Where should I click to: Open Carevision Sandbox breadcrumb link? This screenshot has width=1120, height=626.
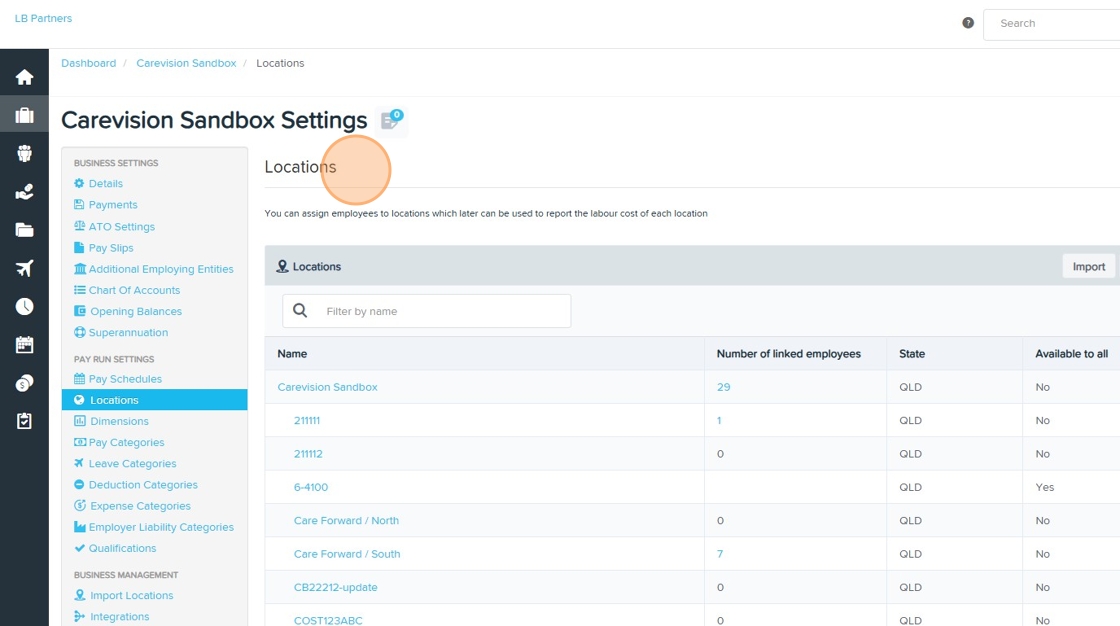186,63
